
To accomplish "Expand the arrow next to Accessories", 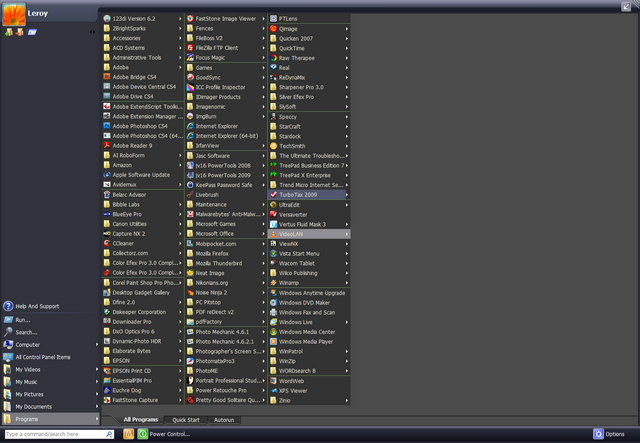I will 180,38.
